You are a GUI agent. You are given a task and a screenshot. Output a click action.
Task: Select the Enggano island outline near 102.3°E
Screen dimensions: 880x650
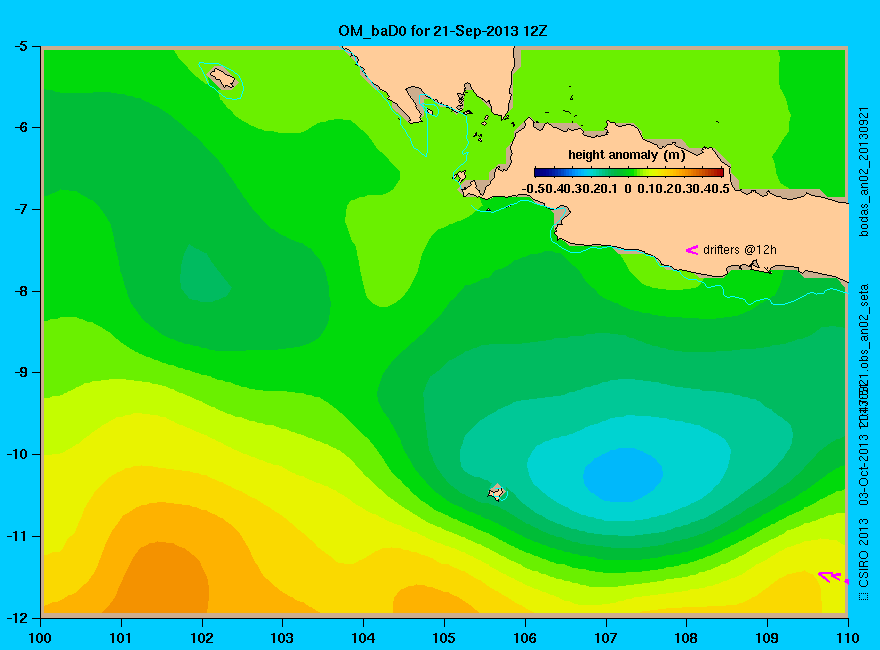(x=222, y=77)
